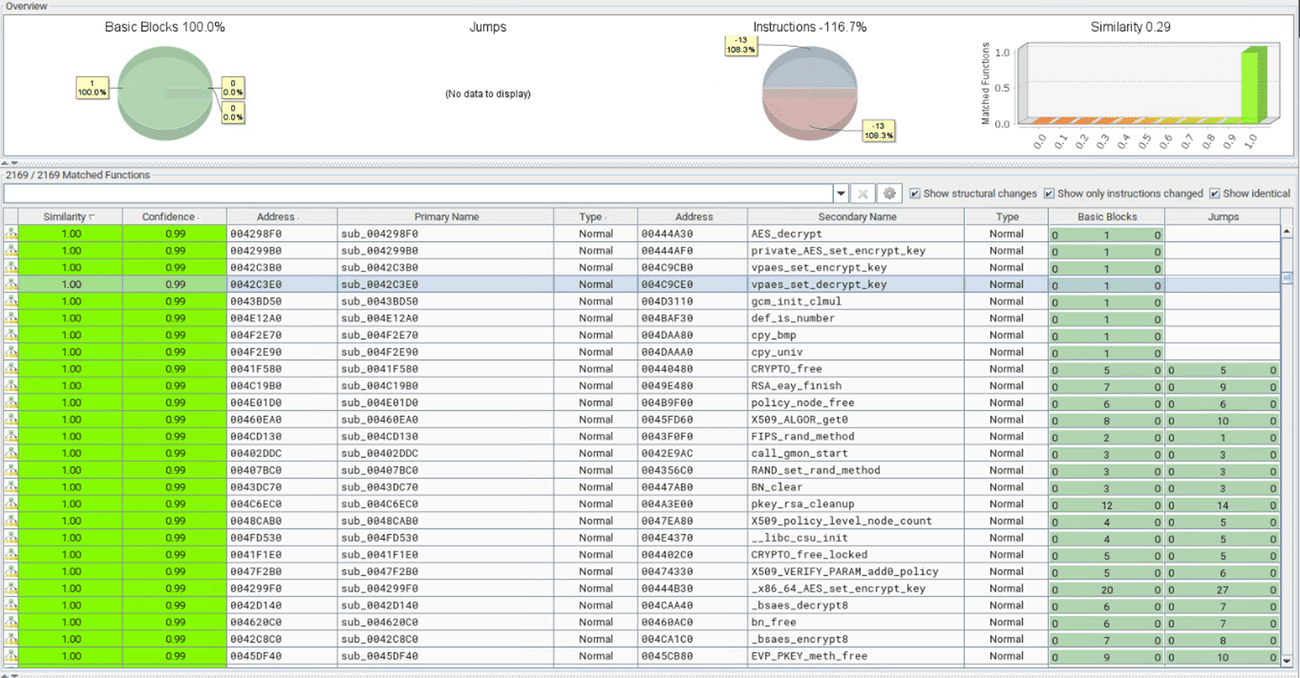The height and width of the screenshot is (678, 1300).
Task: Open the filter field dropdown arrow
Action: click(840, 193)
